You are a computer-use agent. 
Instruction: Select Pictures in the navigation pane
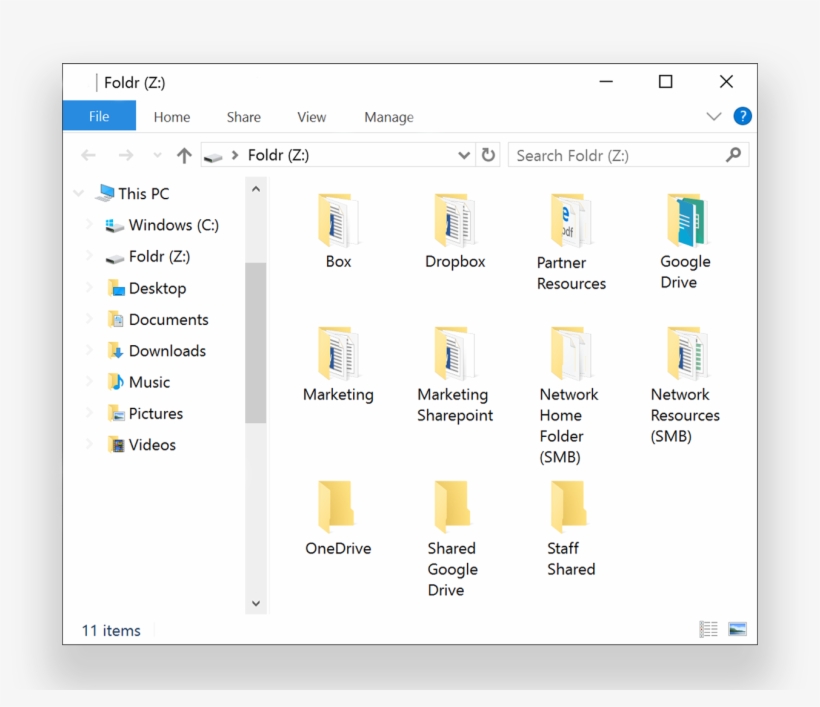point(156,414)
